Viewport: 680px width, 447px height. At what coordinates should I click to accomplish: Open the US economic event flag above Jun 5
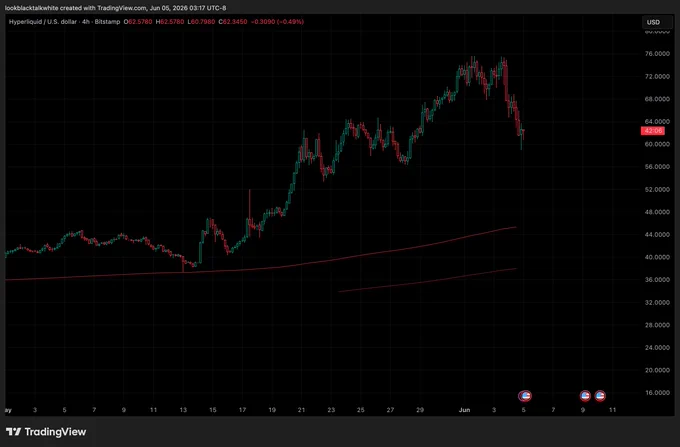click(x=525, y=395)
